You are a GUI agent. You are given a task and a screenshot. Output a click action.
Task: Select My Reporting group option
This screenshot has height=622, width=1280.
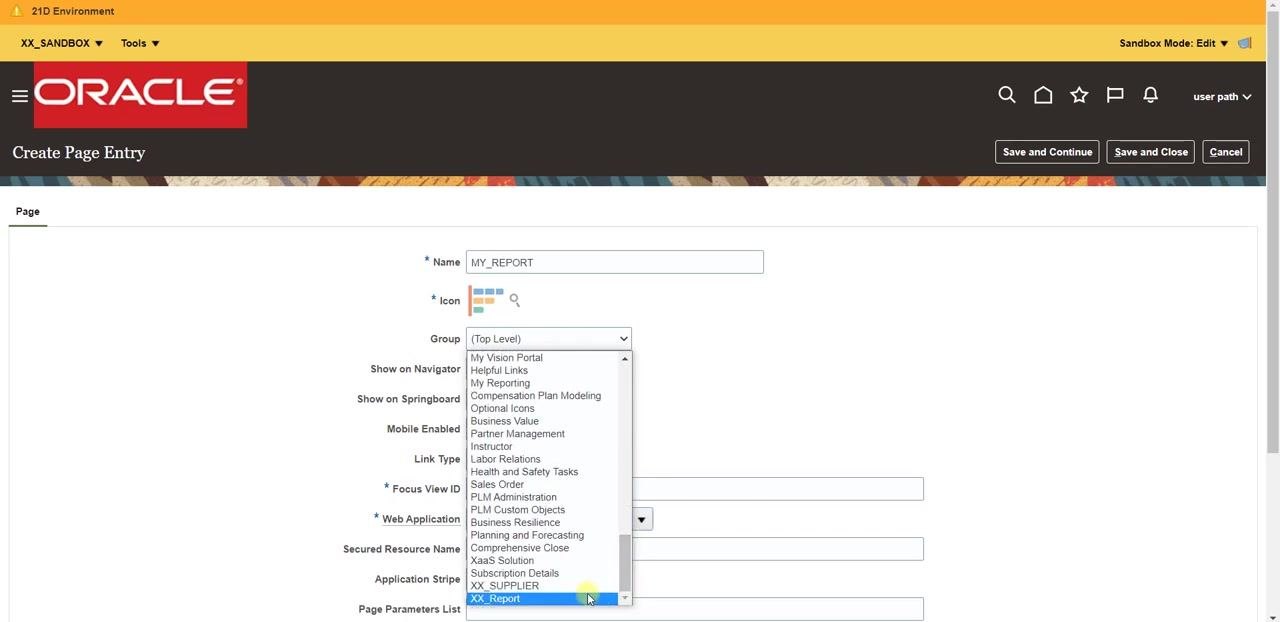(543, 383)
